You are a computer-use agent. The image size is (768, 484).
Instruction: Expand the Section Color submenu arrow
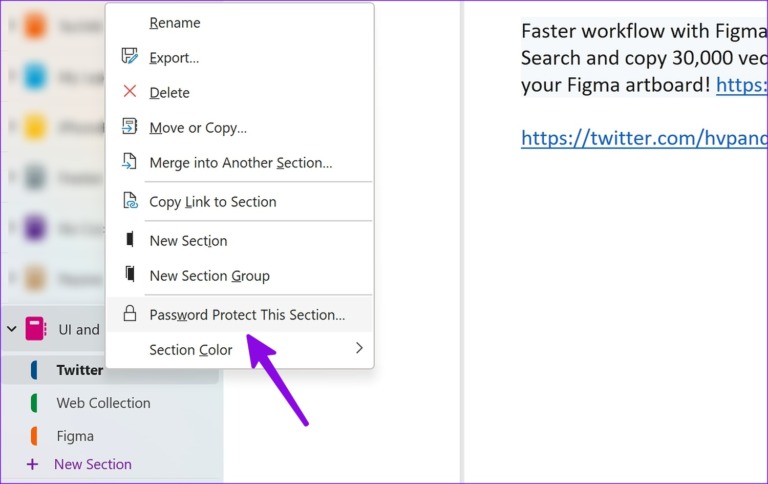(359, 349)
